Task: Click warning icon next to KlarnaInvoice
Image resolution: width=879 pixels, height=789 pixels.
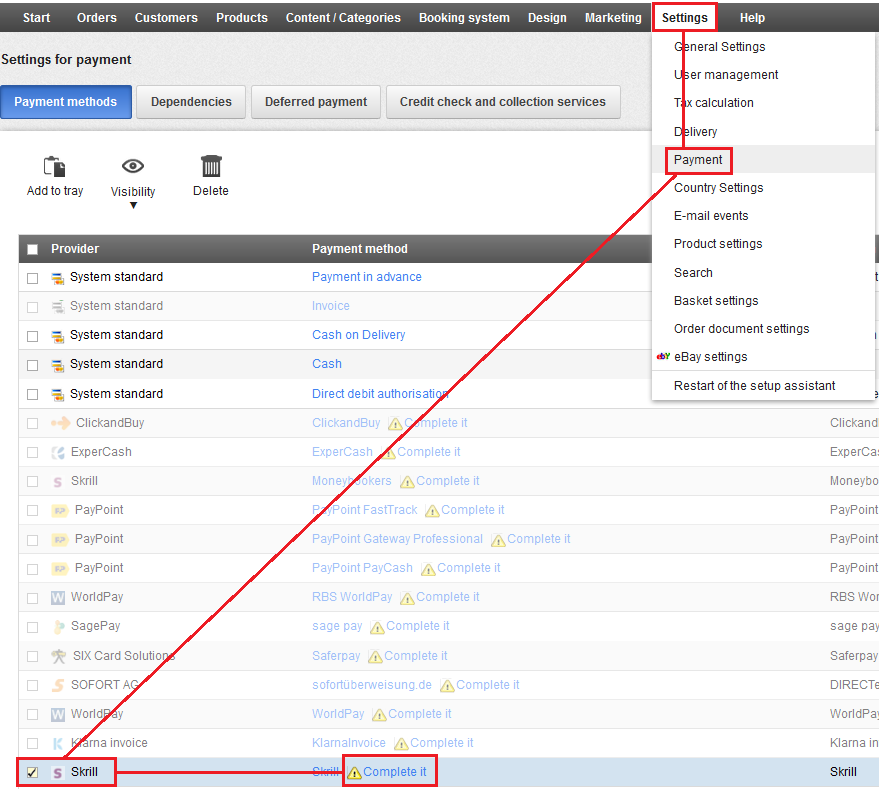Action: 401,744
